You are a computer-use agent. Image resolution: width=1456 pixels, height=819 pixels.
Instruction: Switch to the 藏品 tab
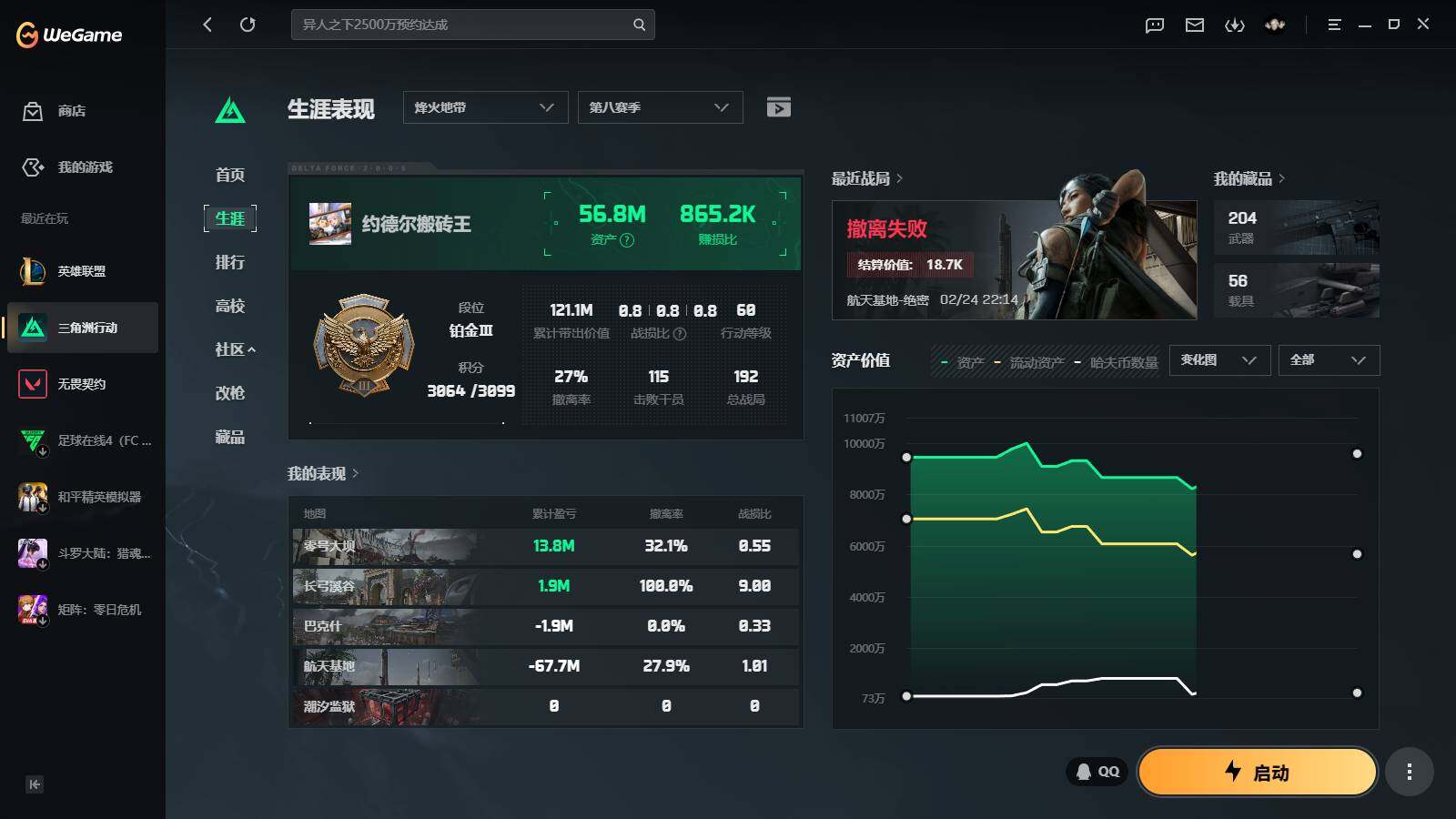[x=230, y=437]
